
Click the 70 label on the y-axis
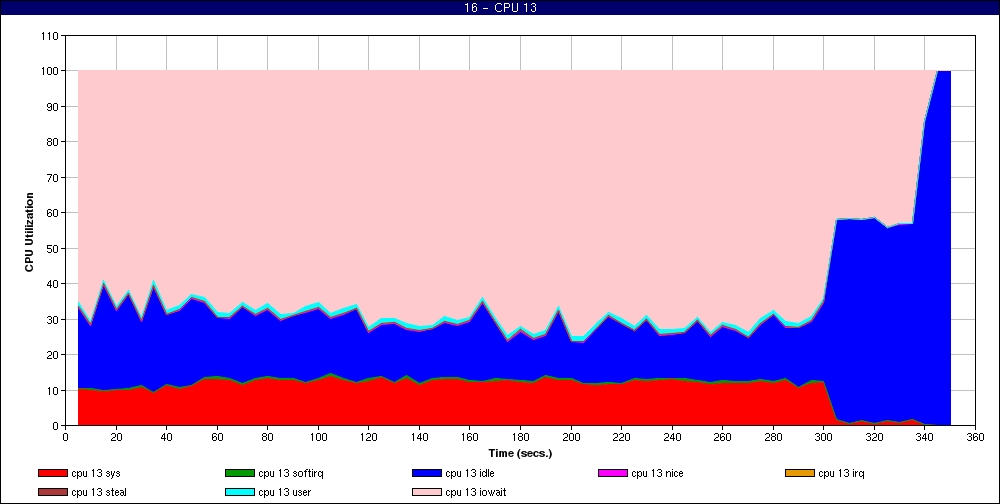point(54,177)
